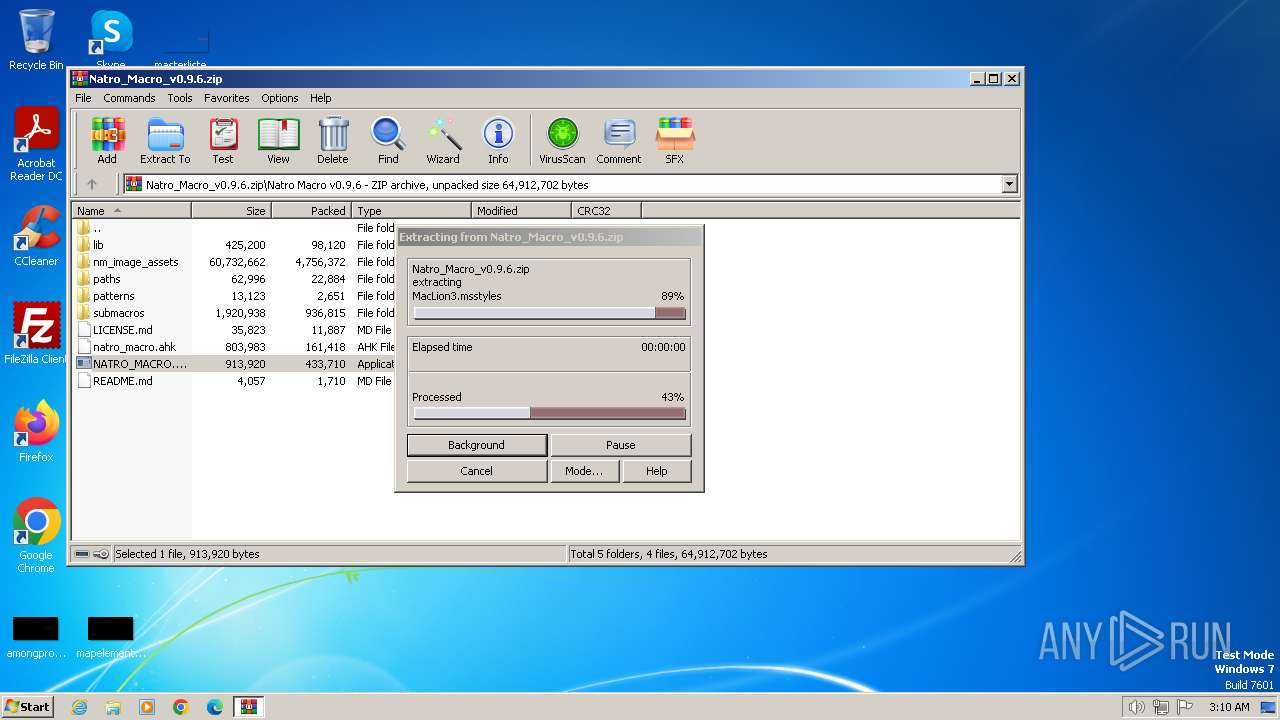Open the Help menu
The width and height of the screenshot is (1280, 720).
click(x=320, y=98)
